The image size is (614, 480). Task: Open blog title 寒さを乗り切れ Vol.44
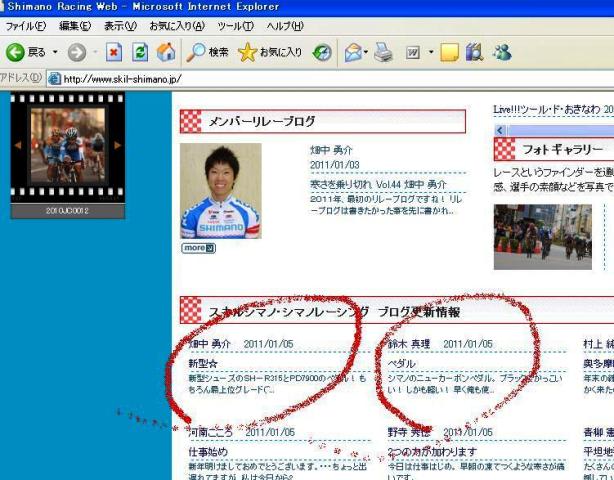(x=378, y=184)
